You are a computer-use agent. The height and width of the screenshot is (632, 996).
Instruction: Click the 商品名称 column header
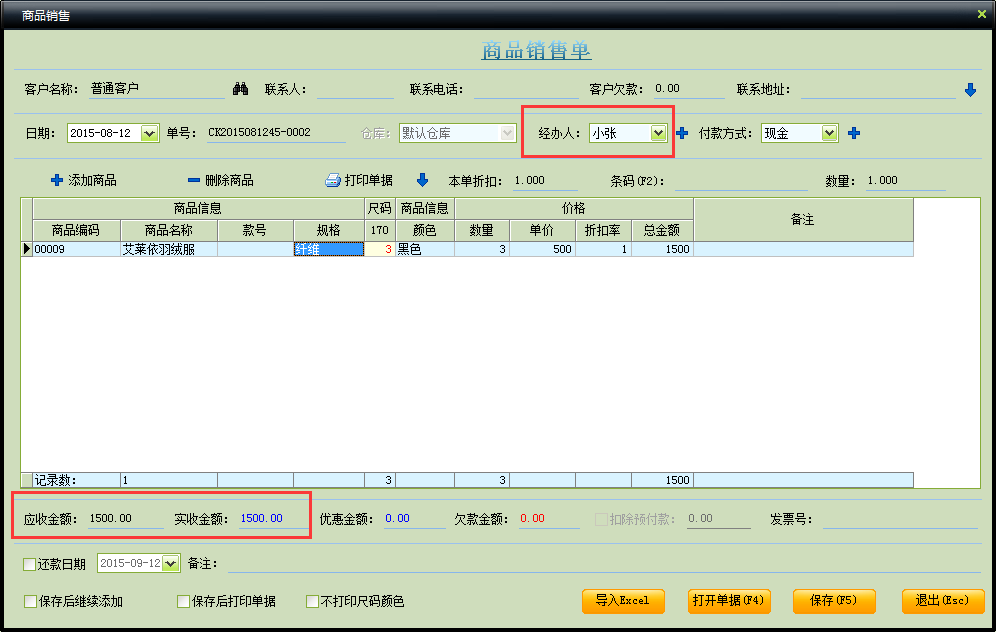(x=169, y=230)
